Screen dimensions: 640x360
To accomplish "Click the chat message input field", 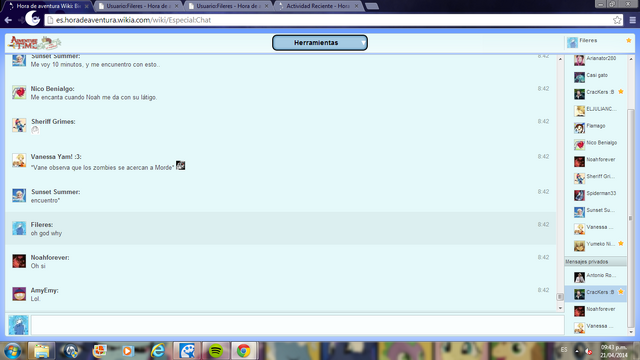I will point(298,325).
